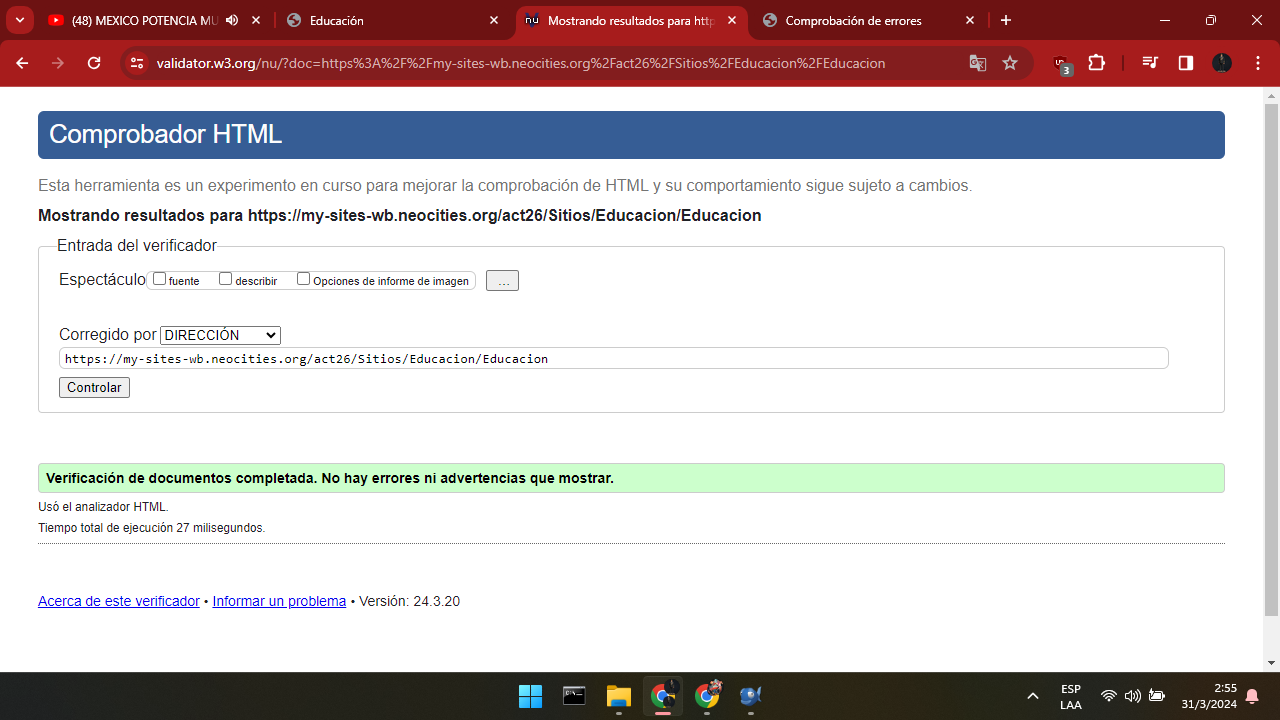The image size is (1280, 720).
Task: Open the Windows Start menu
Action: 530,696
